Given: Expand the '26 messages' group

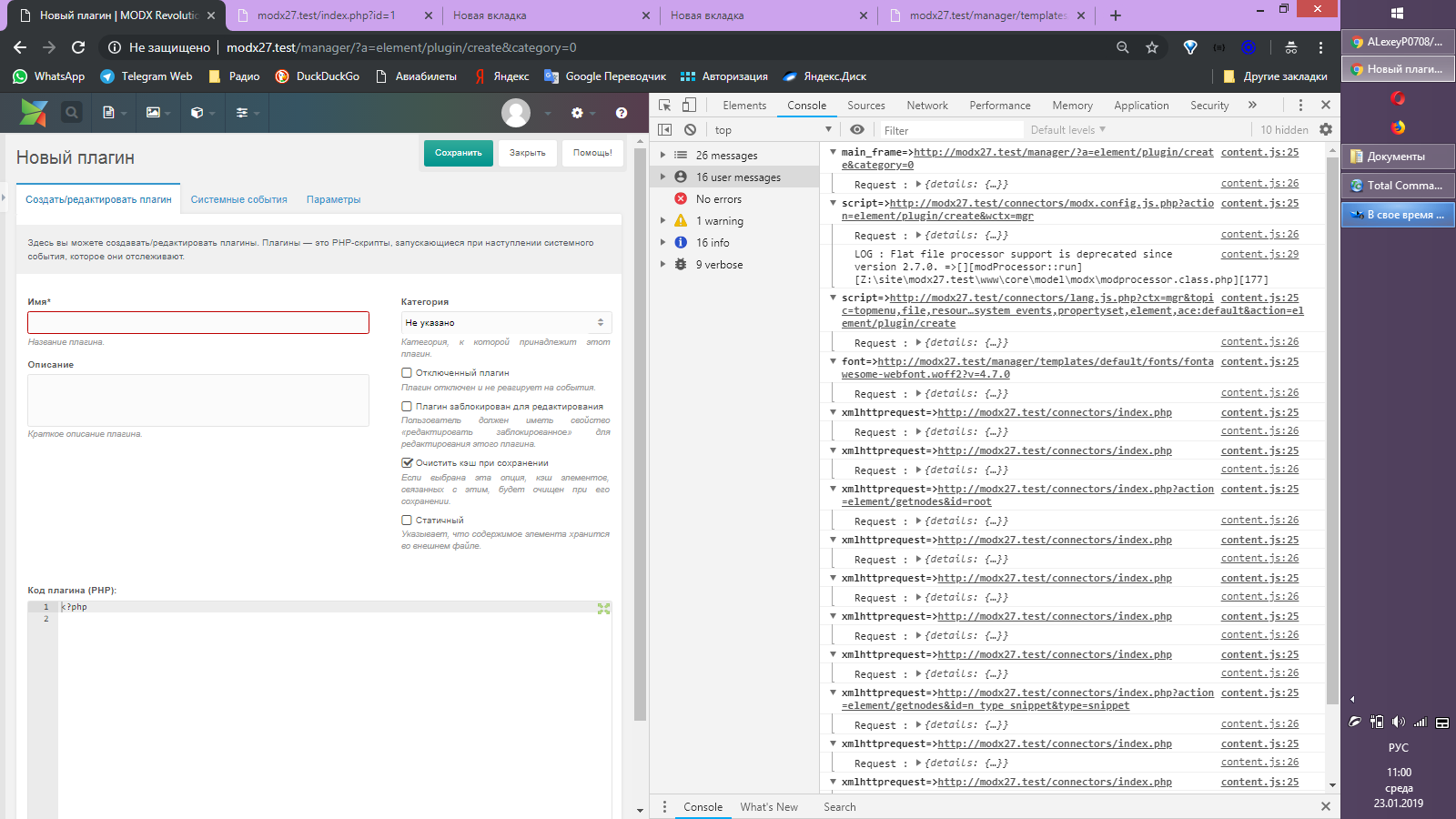Looking at the screenshot, I should [662, 156].
